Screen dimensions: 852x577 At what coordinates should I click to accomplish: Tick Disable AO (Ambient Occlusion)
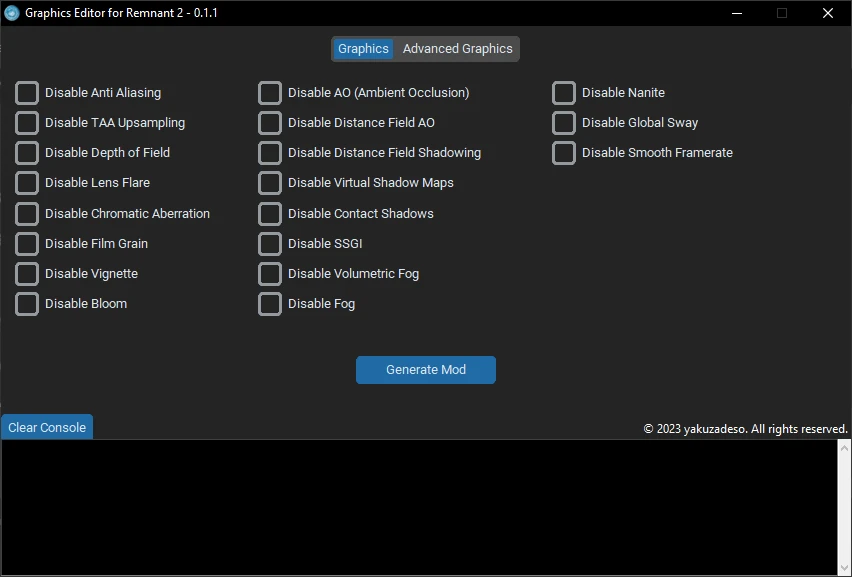[270, 93]
